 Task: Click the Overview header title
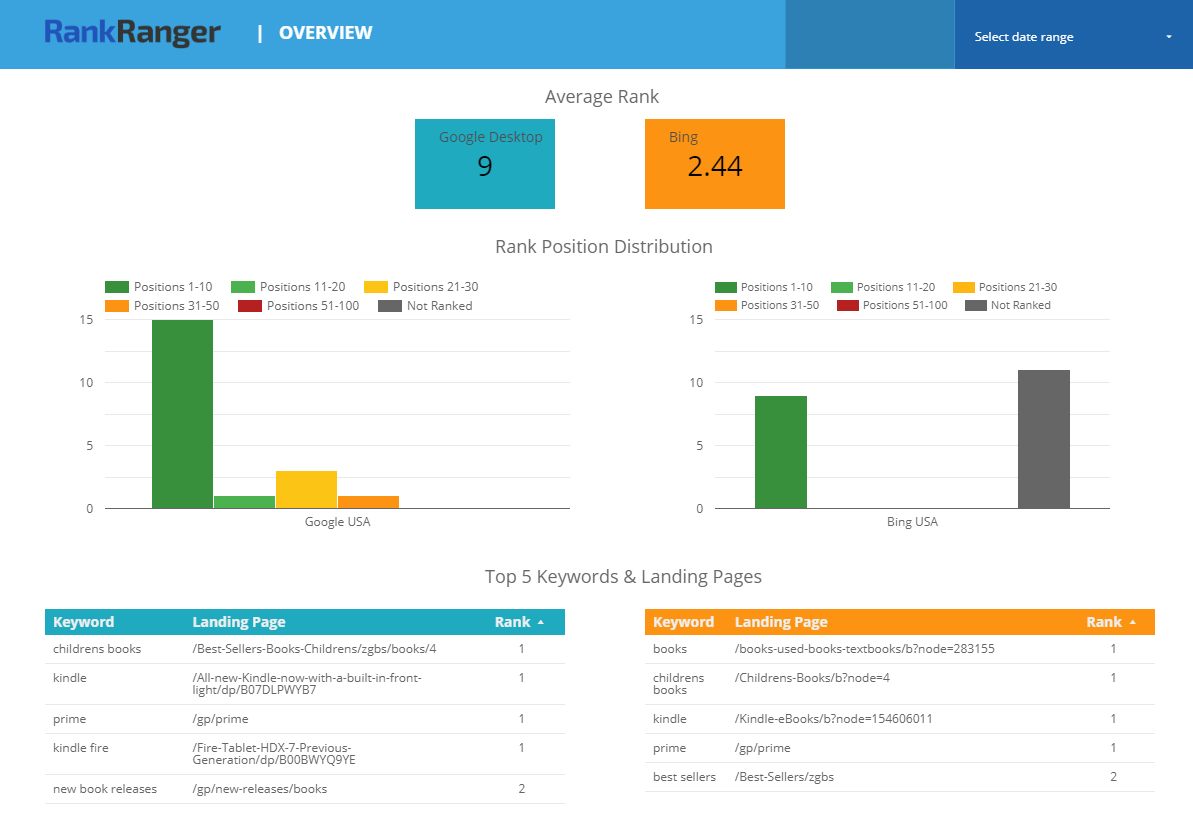point(325,33)
